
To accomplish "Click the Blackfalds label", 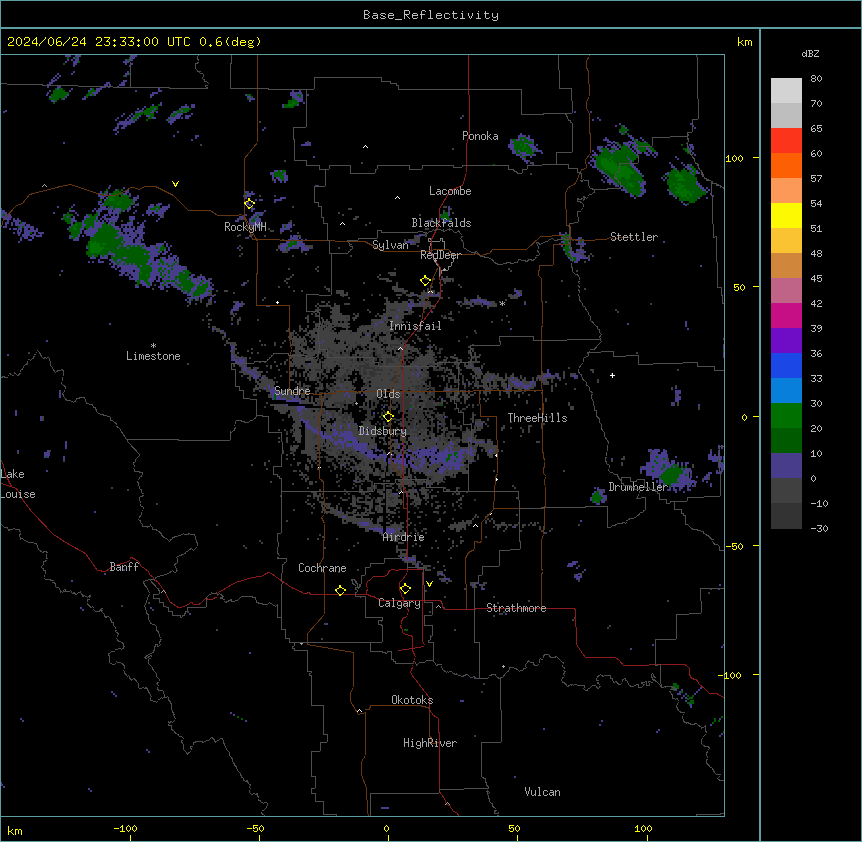I will tap(441, 223).
